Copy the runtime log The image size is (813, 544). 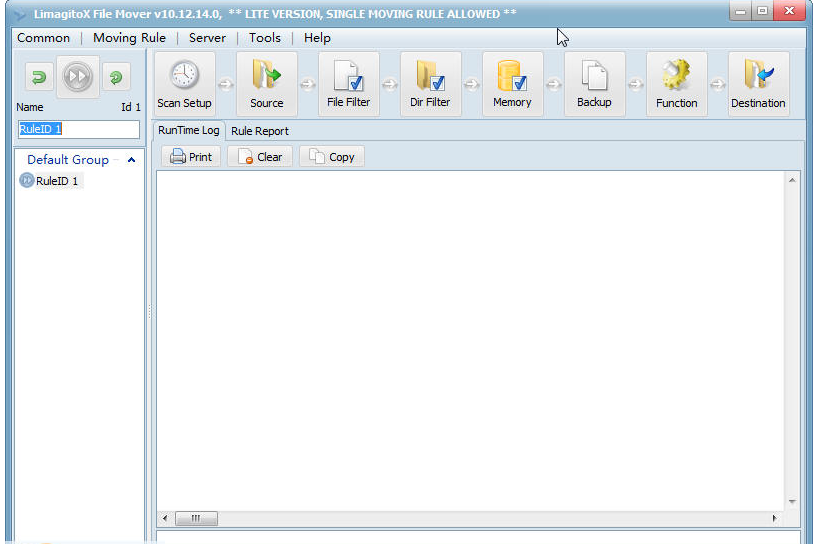click(332, 157)
